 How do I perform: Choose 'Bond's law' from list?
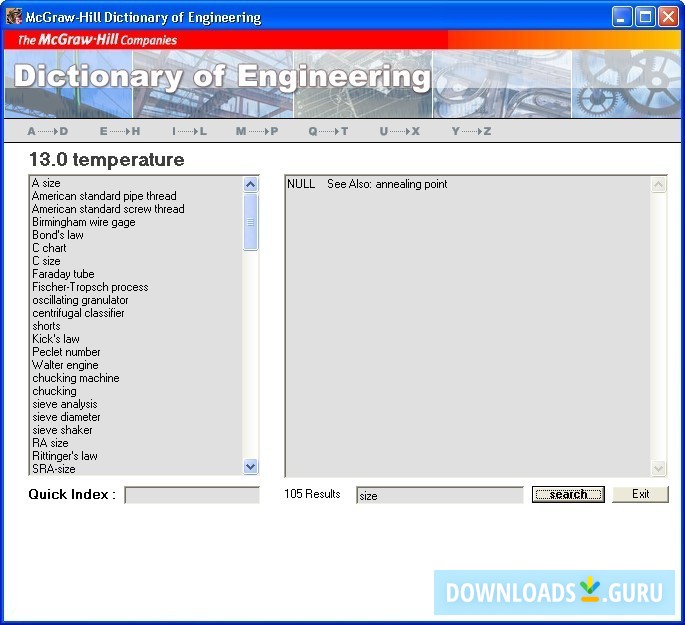(58, 235)
